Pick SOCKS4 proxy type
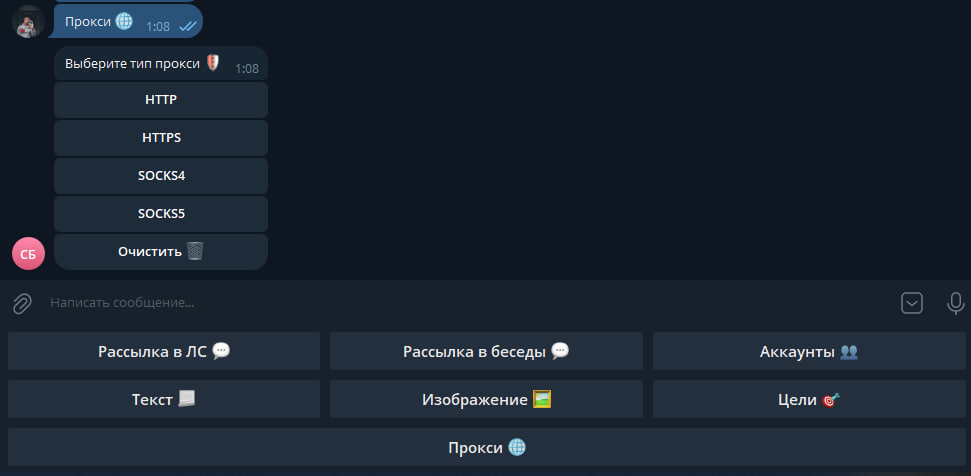The height and width of the screenshot is (476, 971). [x=161, y=176]
